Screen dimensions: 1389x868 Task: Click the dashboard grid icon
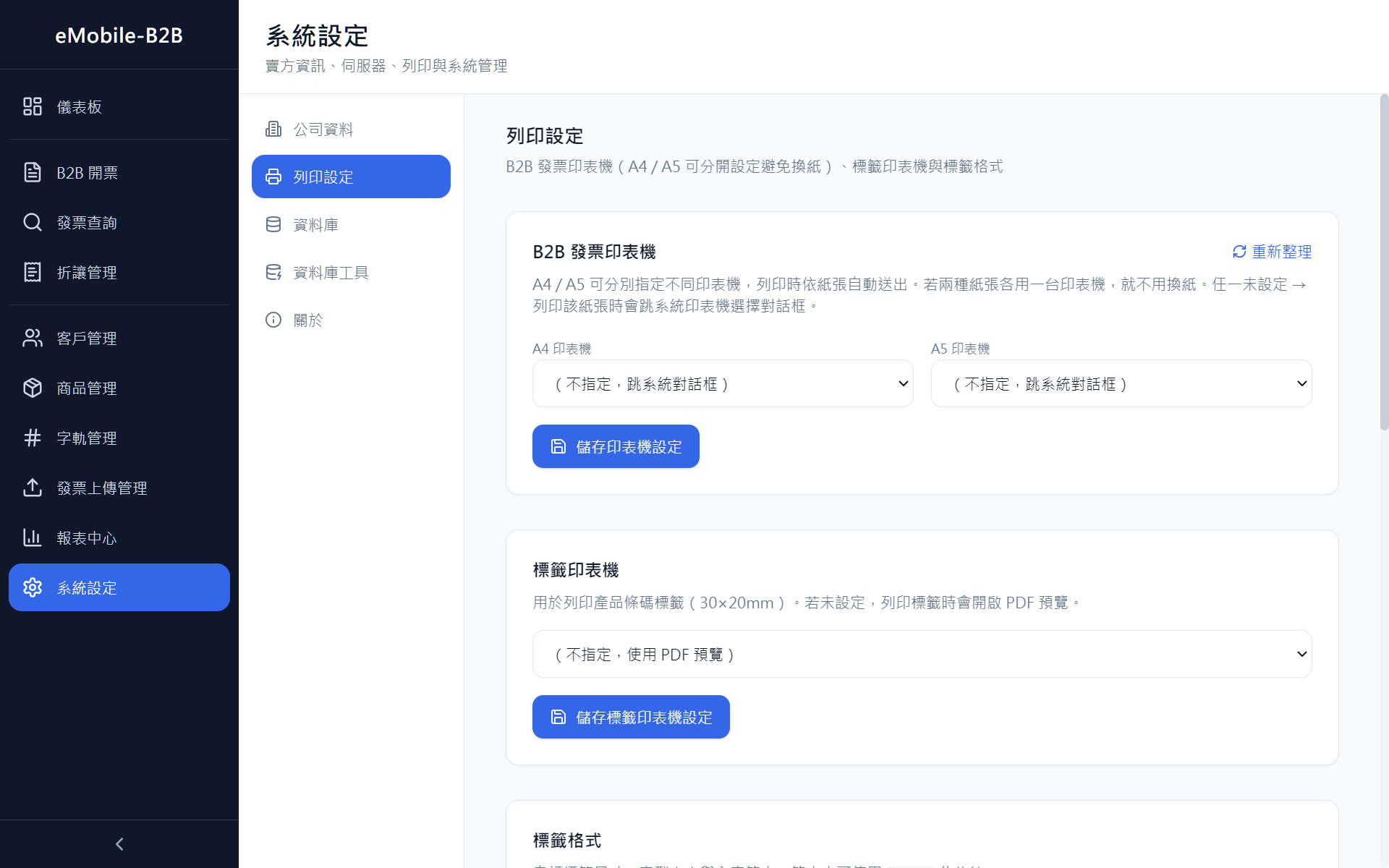[x=33, y=106]
